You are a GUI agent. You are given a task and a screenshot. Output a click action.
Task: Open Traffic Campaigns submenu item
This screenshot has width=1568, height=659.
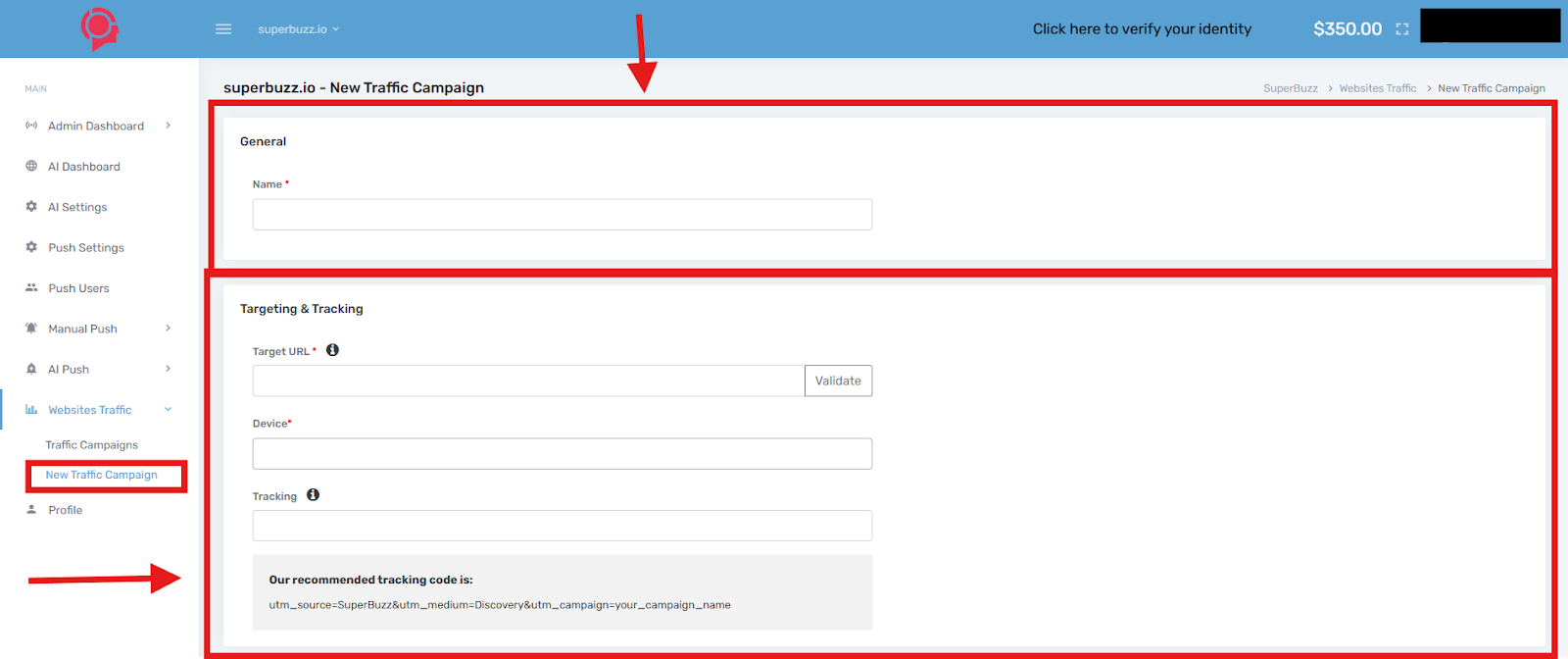tap(91, 445)
